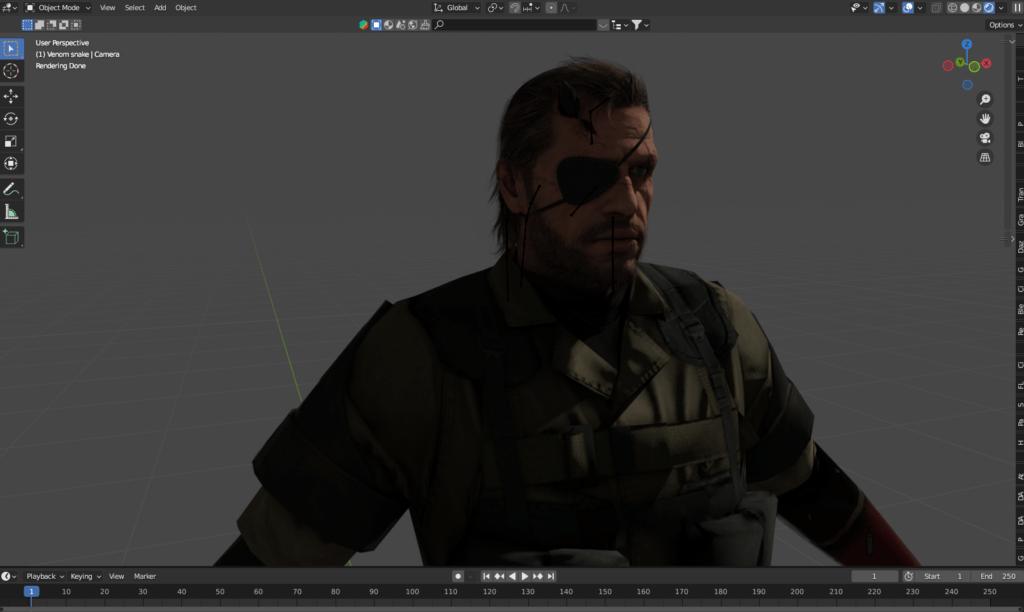Click the End frame field showing 250
Screen dimensions: 1024x612
[x=995, y=576]
